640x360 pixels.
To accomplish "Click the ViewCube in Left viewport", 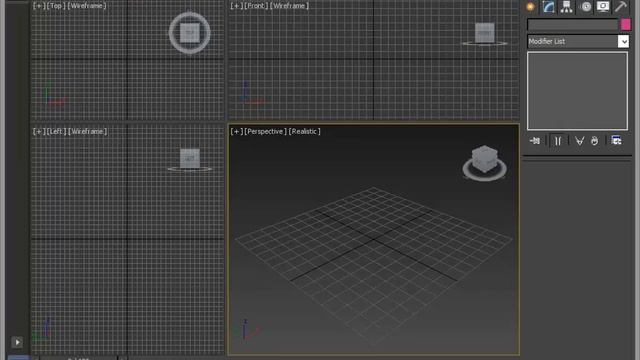I will (190, 158).
